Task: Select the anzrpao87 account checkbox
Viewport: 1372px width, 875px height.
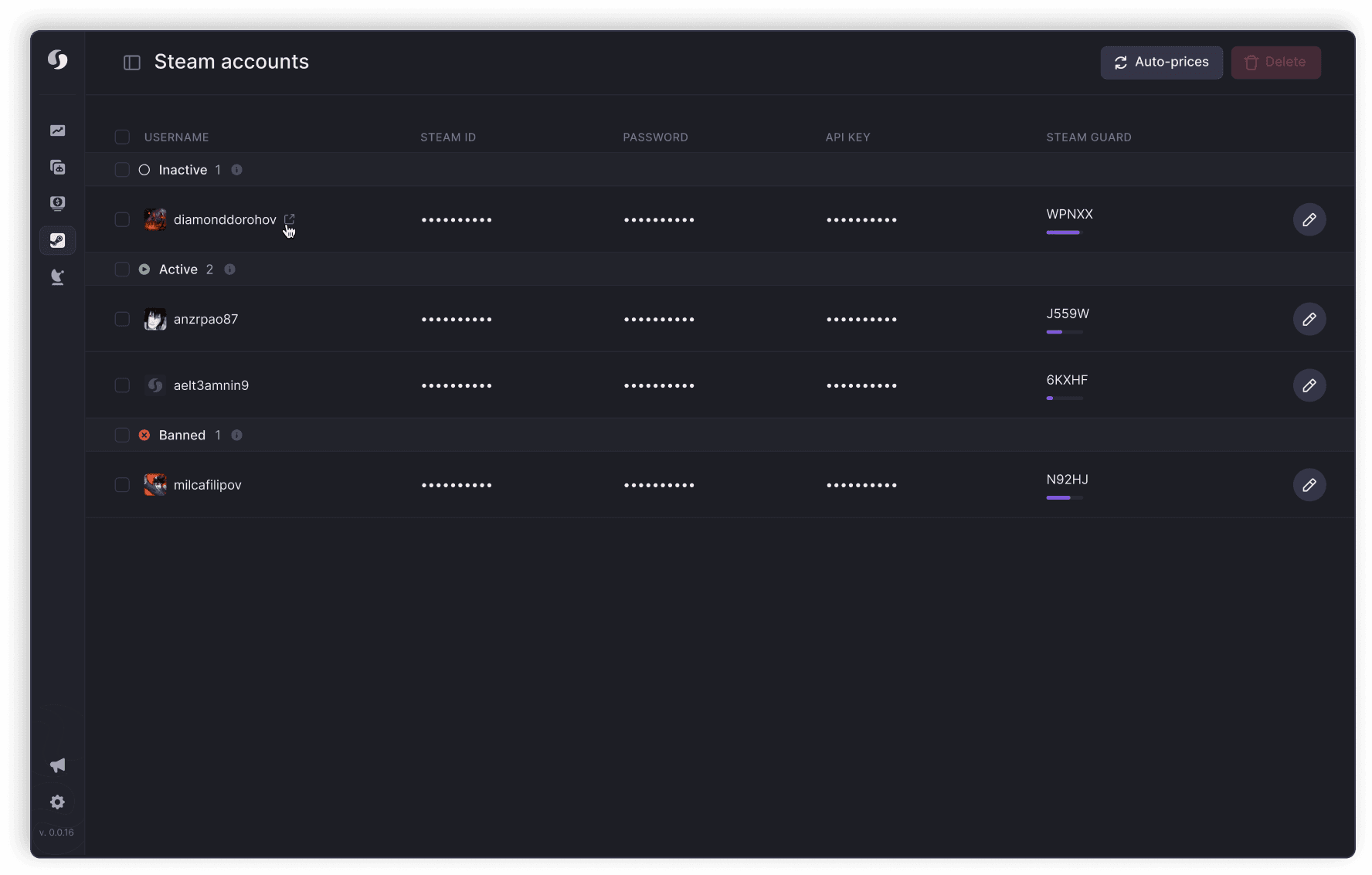Action: (x=122, y=319)
